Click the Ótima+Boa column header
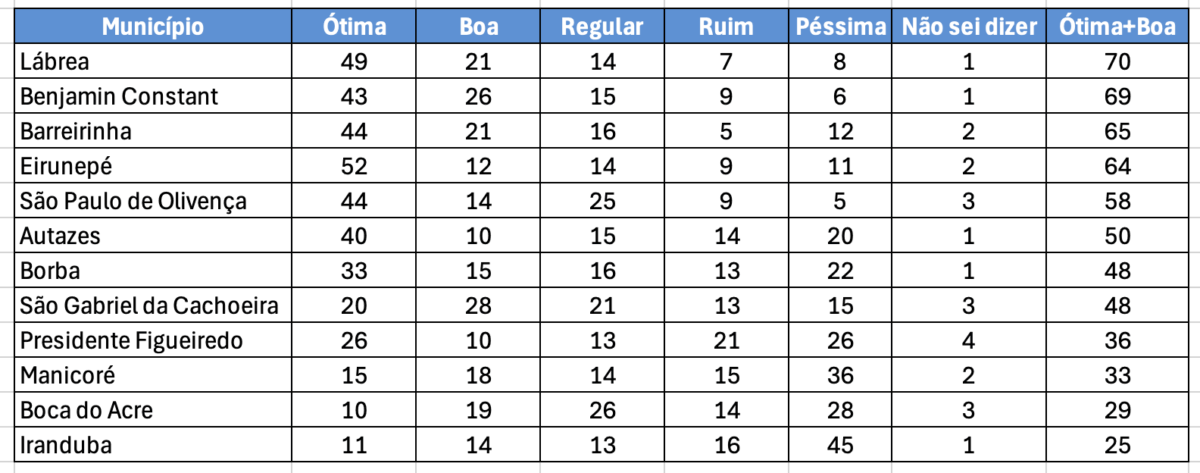Image resolution: width=1200 pixels, height=473 pixels. [x=1118, y=27]
